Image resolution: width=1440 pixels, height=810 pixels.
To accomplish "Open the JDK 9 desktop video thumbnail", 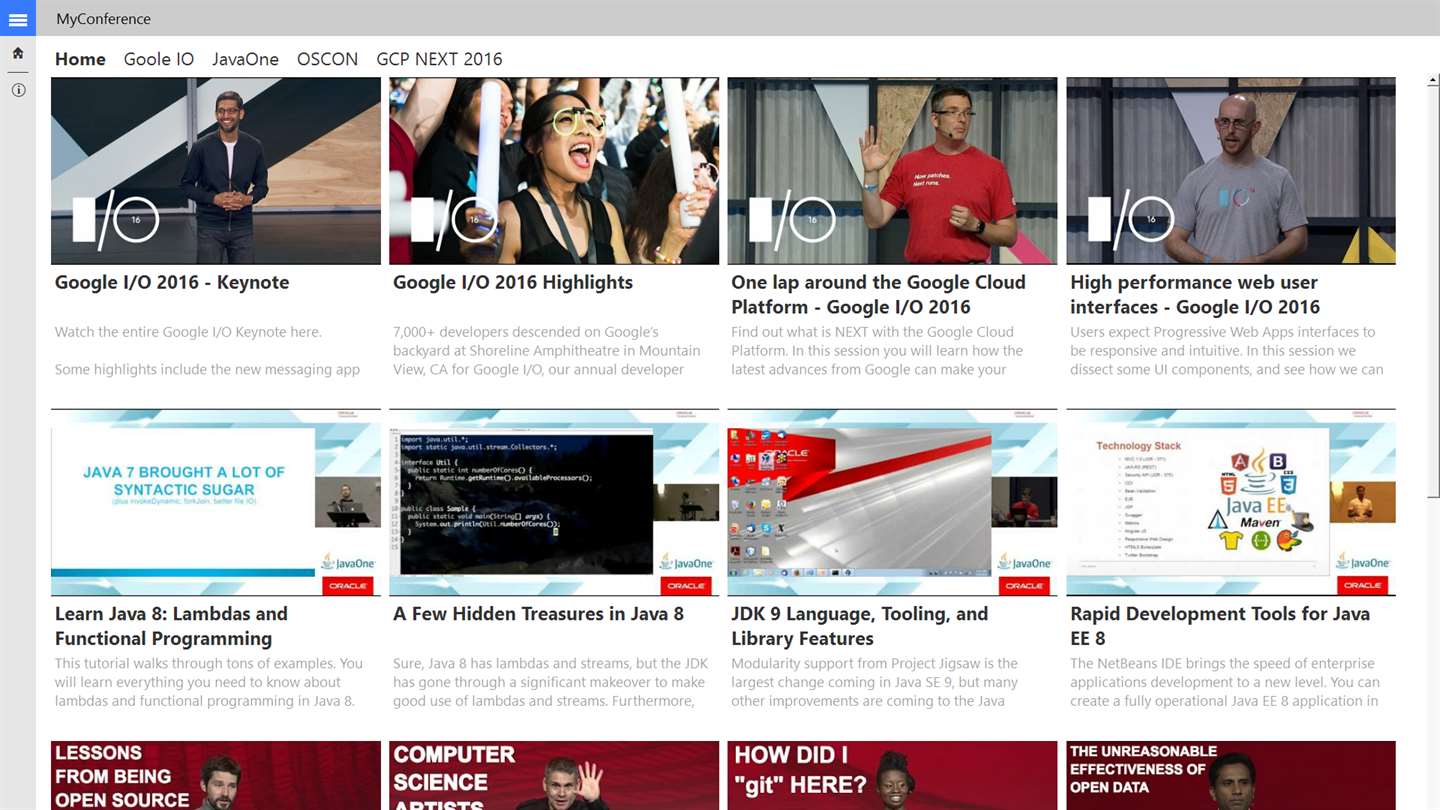I will pos(892,502).
